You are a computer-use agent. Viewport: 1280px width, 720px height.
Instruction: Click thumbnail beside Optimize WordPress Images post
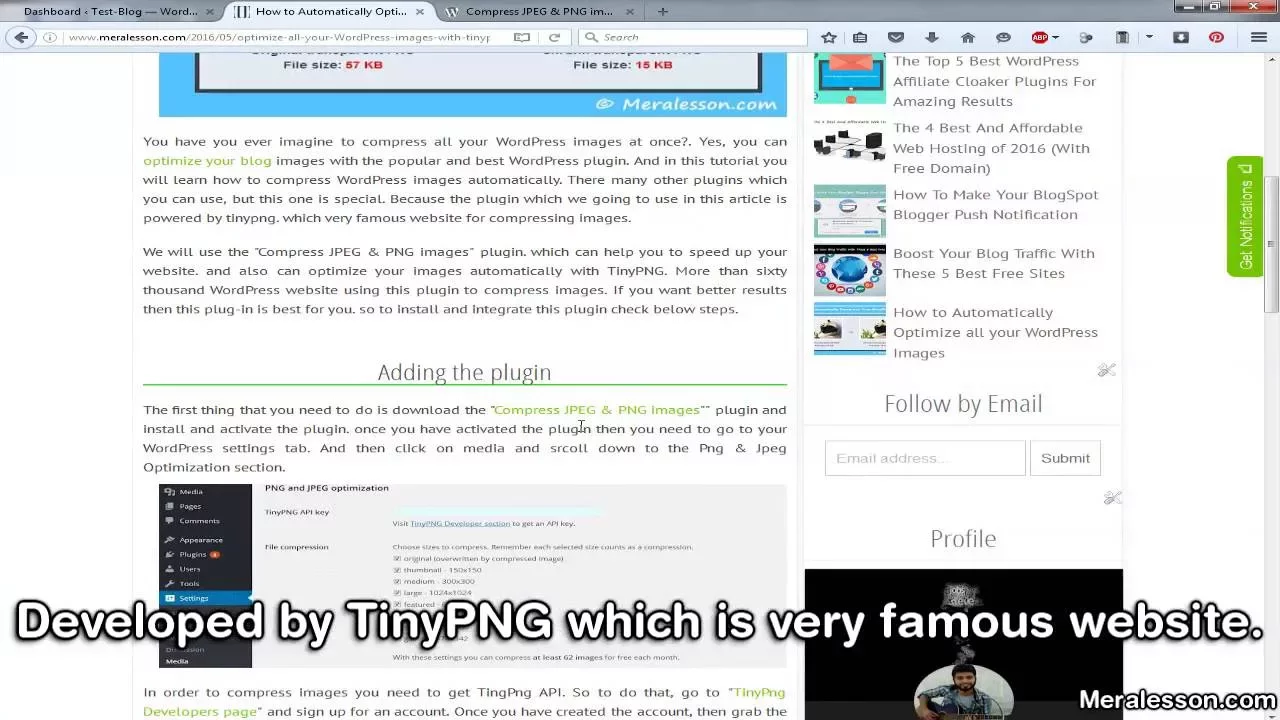[x=849, y=328]
